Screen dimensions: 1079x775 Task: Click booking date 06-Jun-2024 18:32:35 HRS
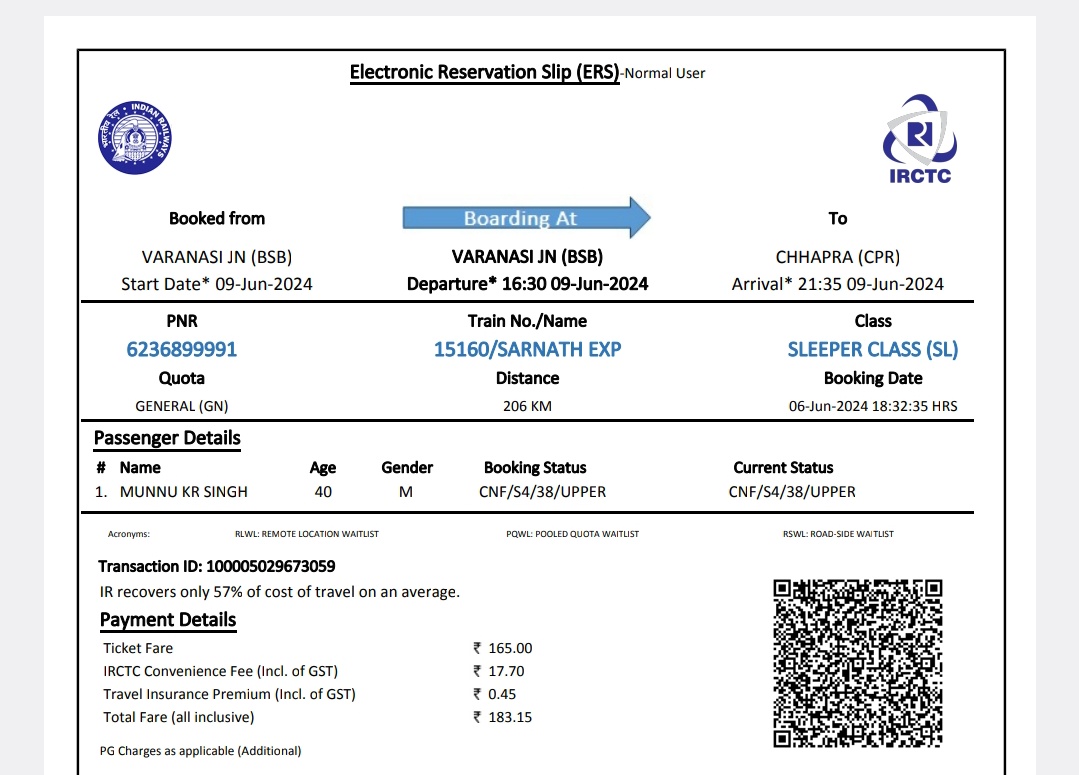click(x=873, y=406)
